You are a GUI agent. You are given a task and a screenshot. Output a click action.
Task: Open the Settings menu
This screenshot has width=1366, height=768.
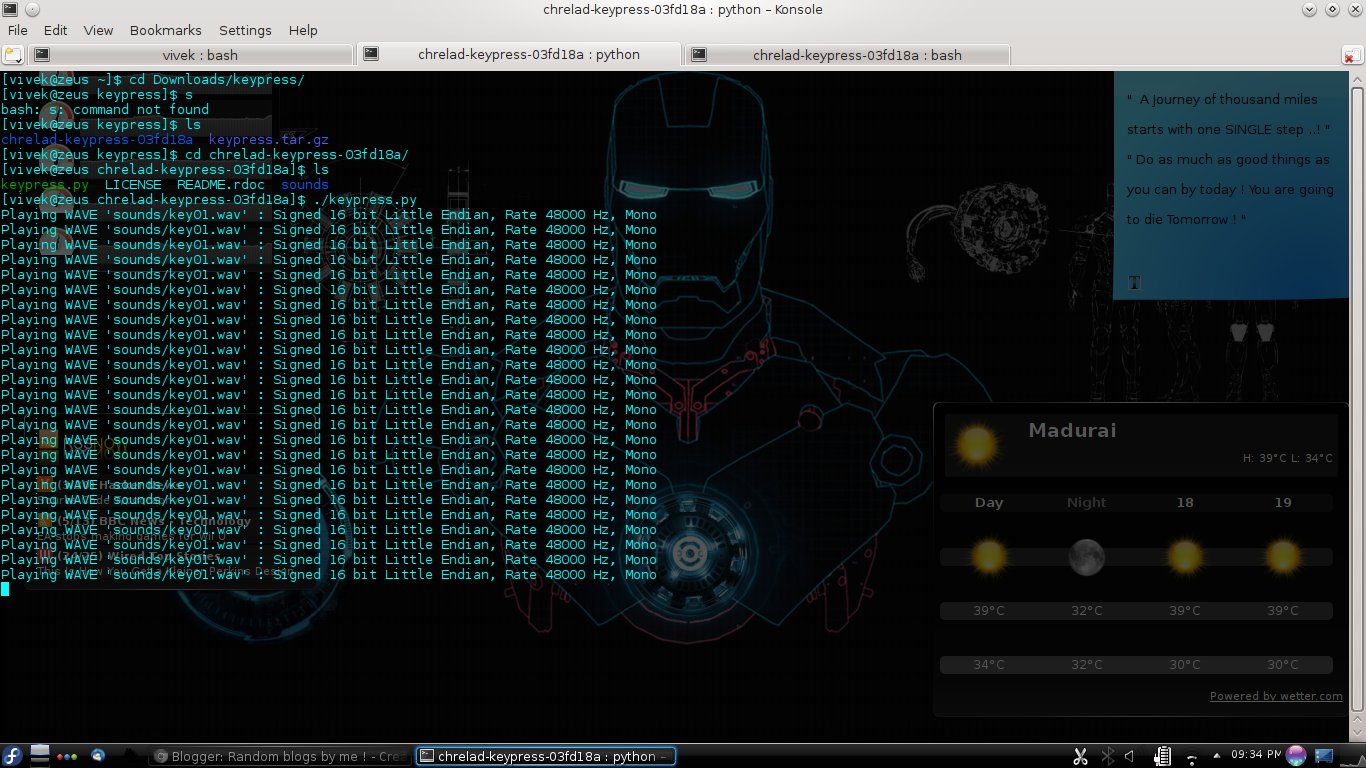pyautogui.click(x=245, y=30)
